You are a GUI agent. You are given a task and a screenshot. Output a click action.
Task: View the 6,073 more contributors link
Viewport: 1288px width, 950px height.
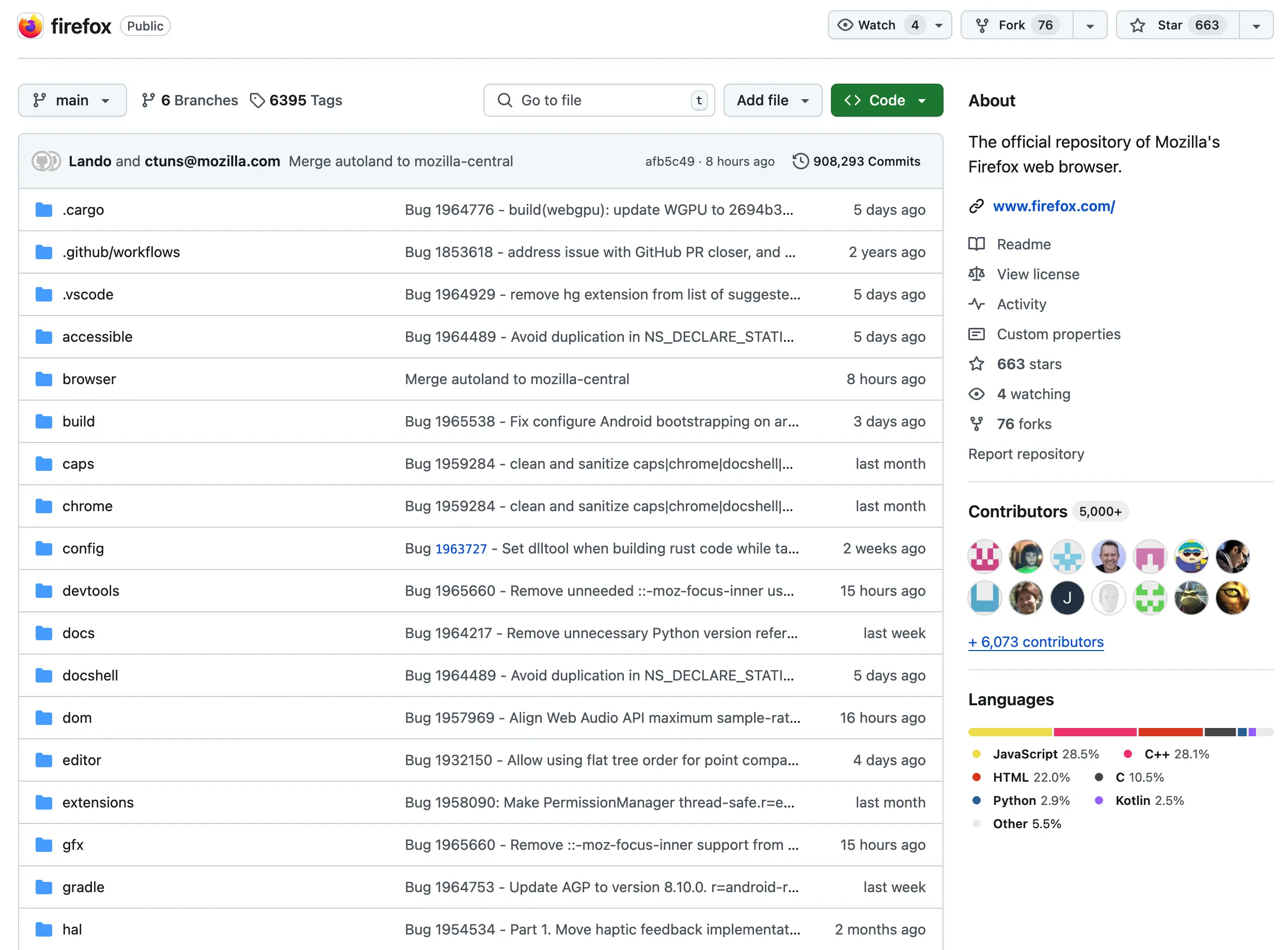pyautogui.click(x=1035, y=642)
